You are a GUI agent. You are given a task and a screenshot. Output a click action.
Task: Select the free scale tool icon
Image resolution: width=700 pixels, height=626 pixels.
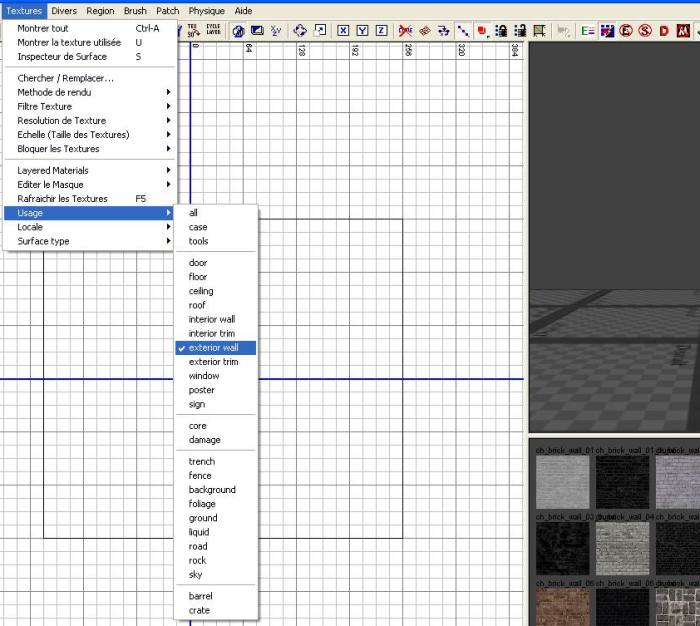tap(320, 30)
